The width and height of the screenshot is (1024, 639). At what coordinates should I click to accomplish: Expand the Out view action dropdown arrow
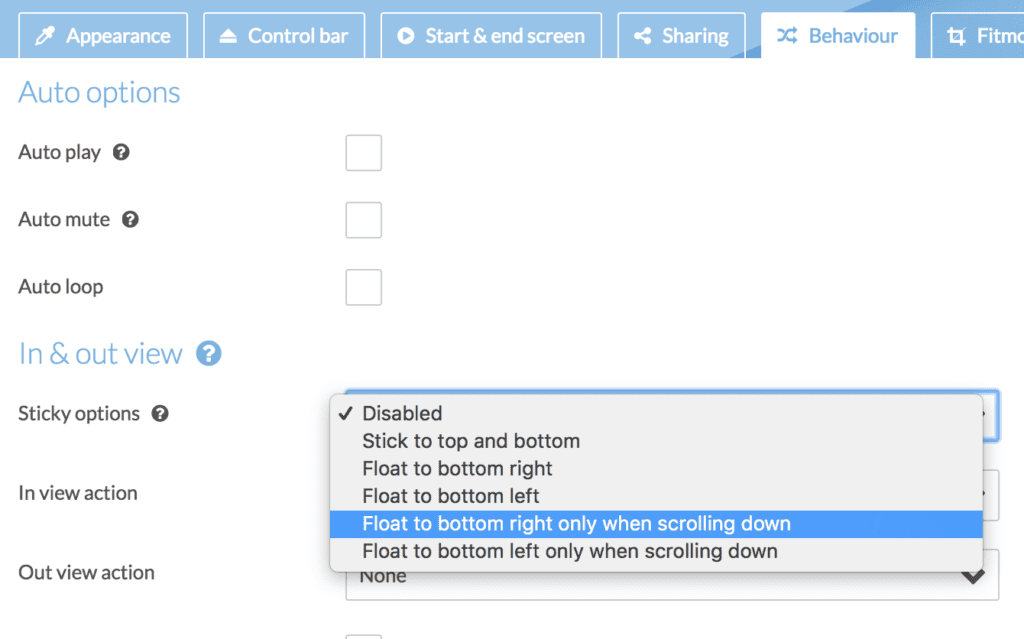click(x=971, y=576)
